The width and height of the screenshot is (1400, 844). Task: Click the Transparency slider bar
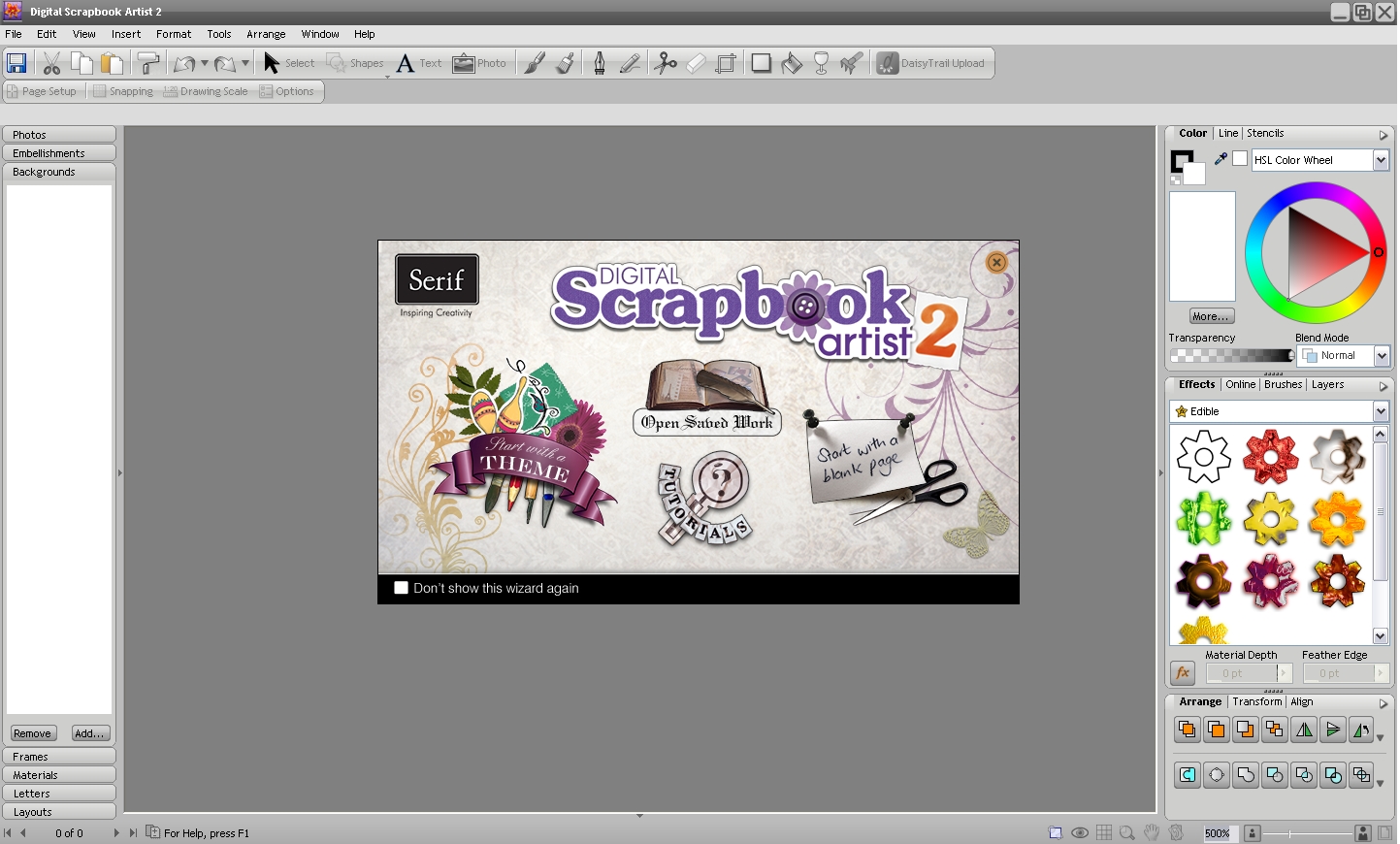[x=1231, y=356]
